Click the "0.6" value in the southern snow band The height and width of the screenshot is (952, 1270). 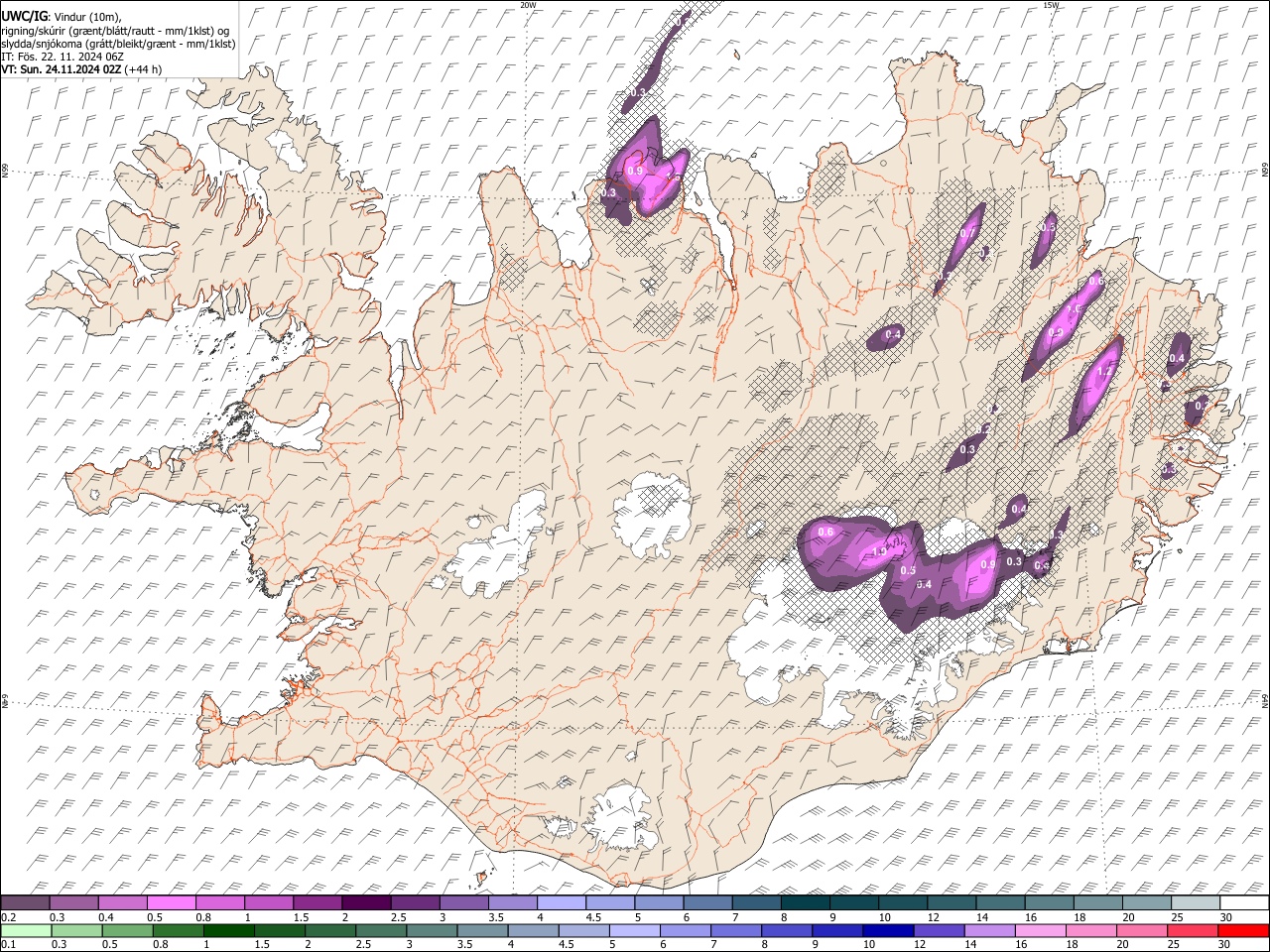(x=825, y=533)
